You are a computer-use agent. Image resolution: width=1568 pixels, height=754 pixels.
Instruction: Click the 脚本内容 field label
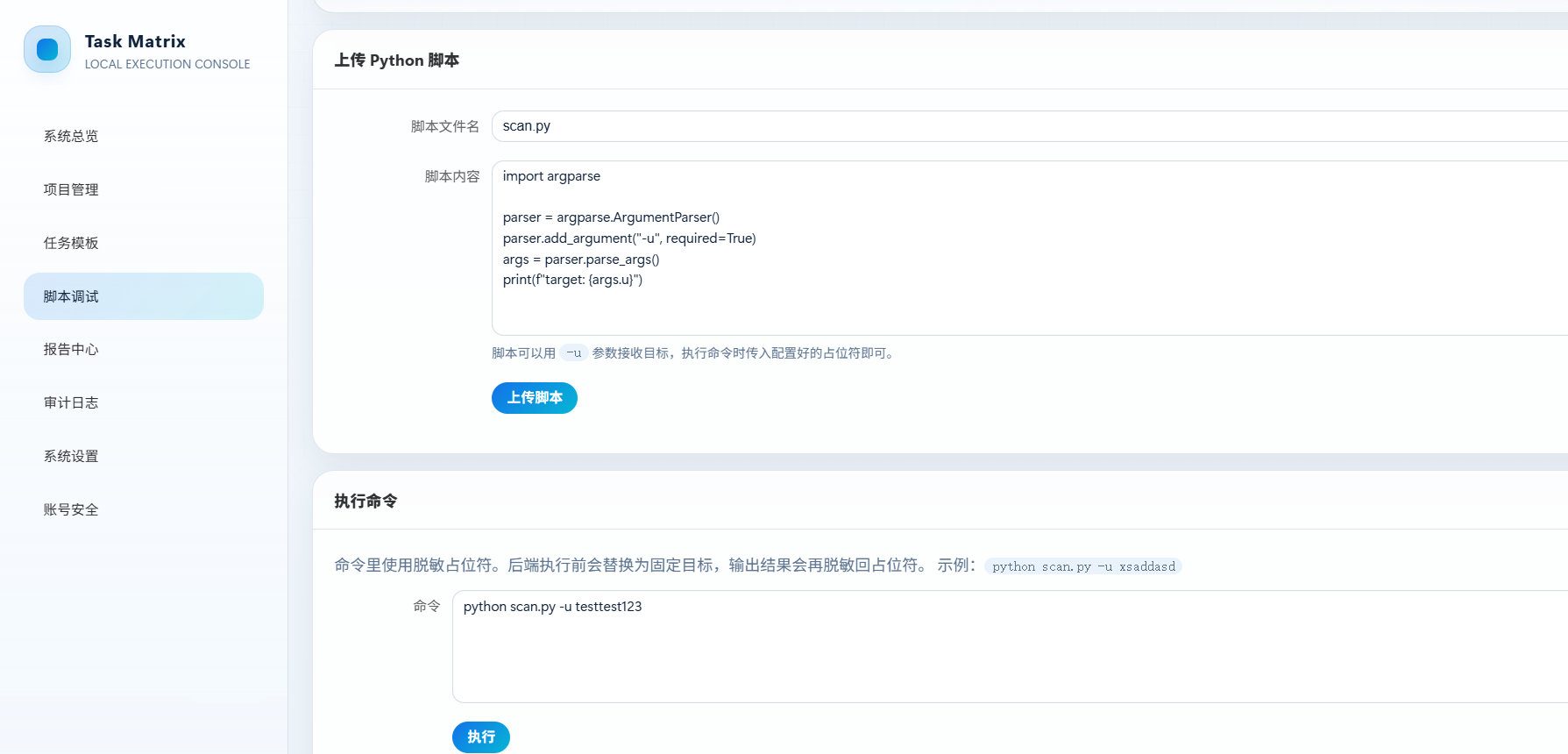pos(452,176)
